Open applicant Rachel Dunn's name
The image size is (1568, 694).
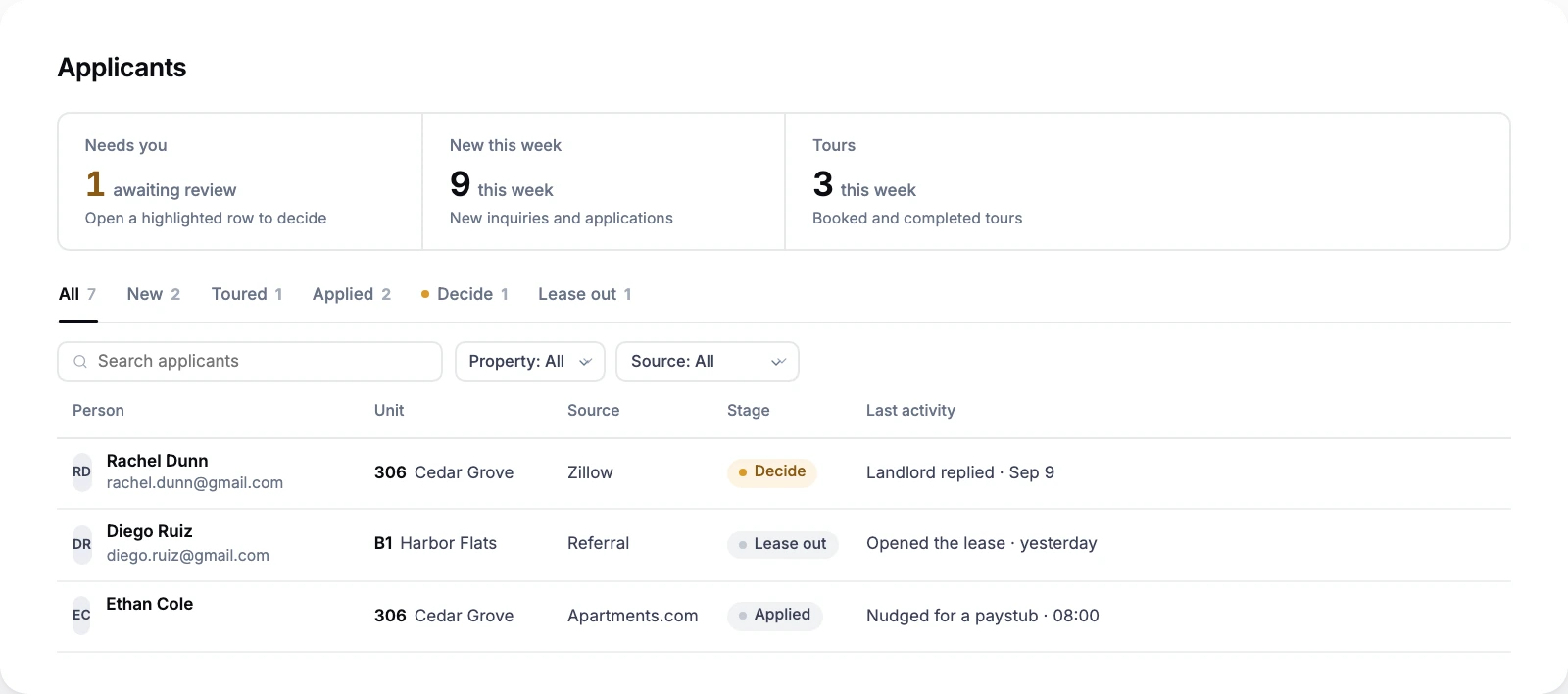(157, 461)
